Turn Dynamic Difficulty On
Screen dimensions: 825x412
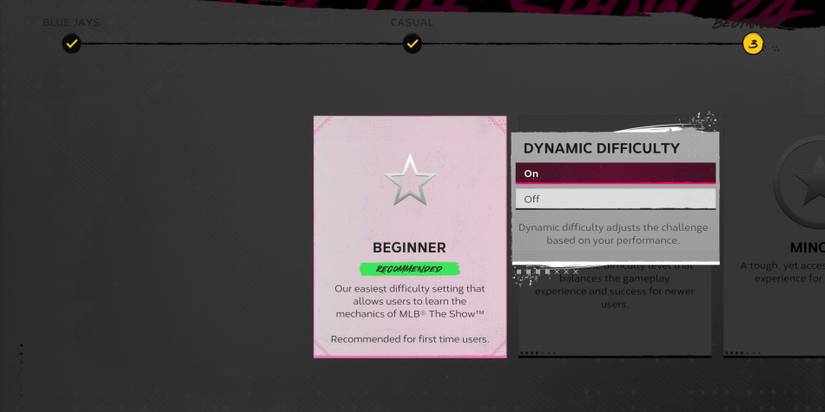click(615, 173)
